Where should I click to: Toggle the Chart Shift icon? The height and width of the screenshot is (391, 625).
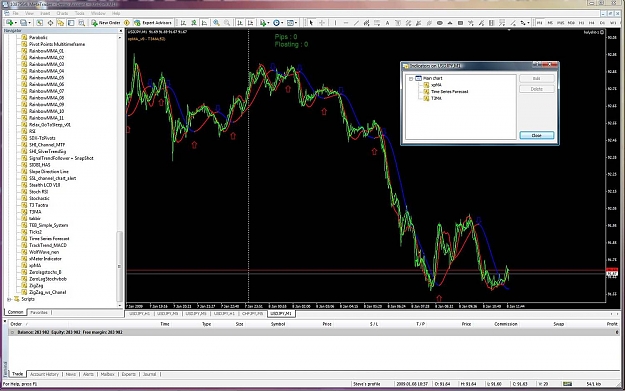(250, 23)
